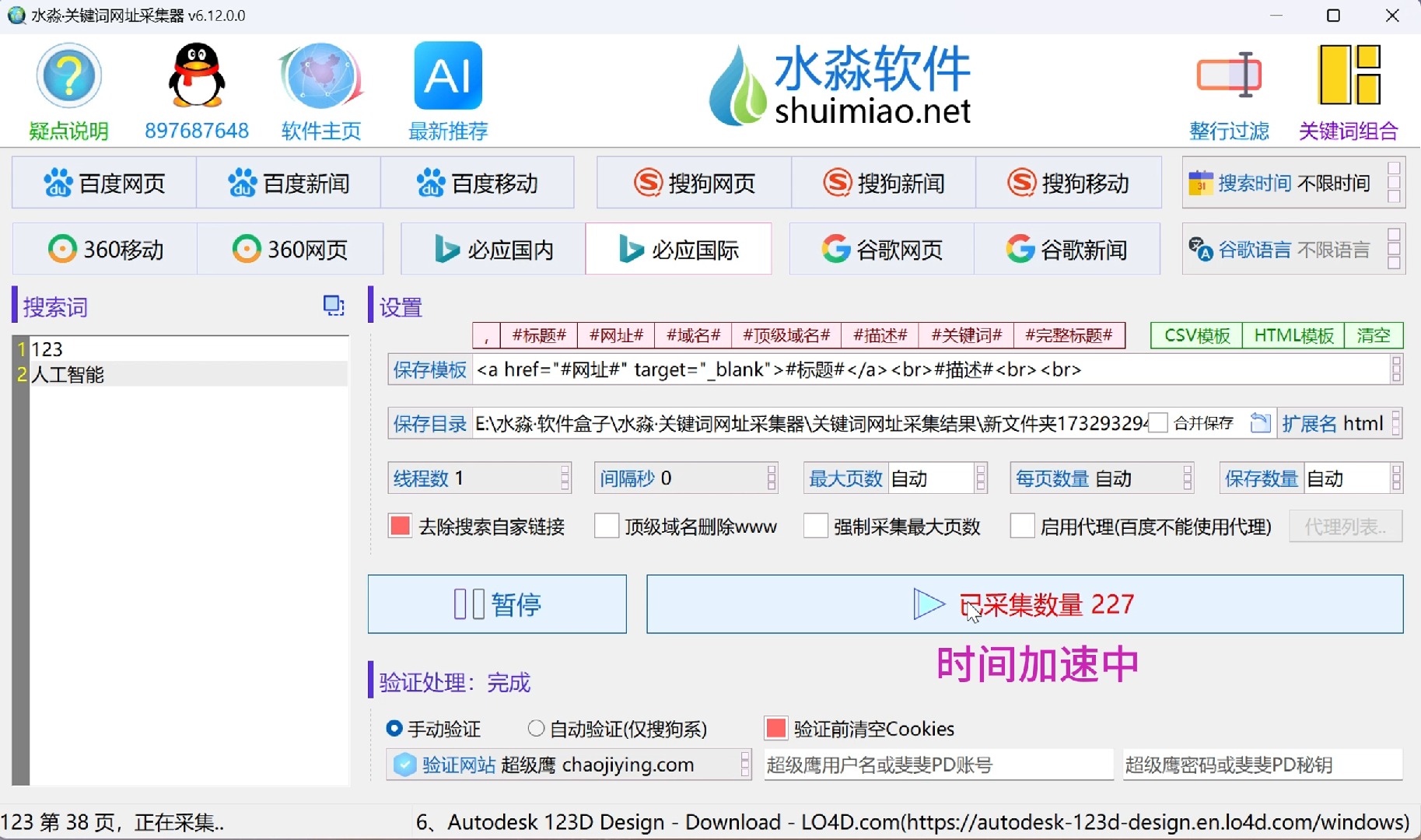Insert the #关键词# template tag
This screenshot has height=840, width=1421.
tap(967, 335)
